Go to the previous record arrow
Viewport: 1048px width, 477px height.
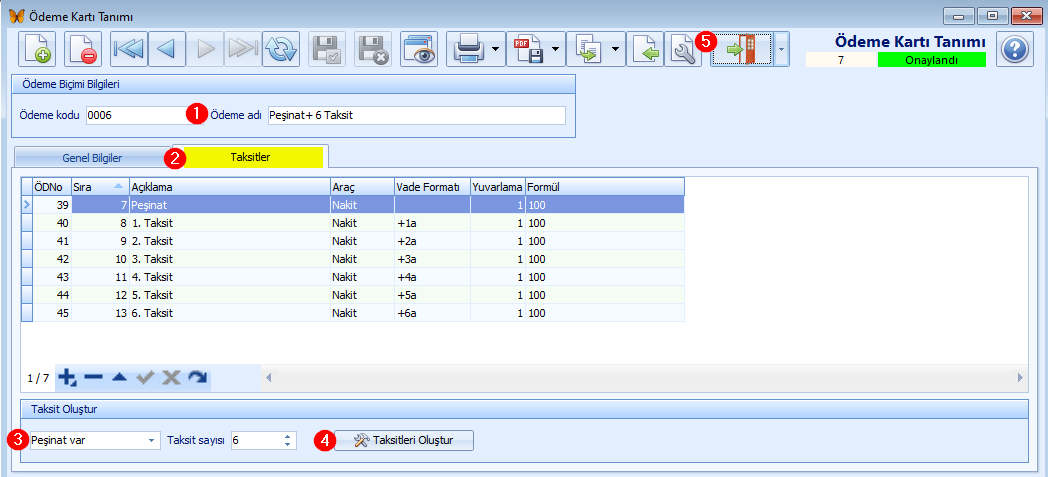[x=166, y=49]
